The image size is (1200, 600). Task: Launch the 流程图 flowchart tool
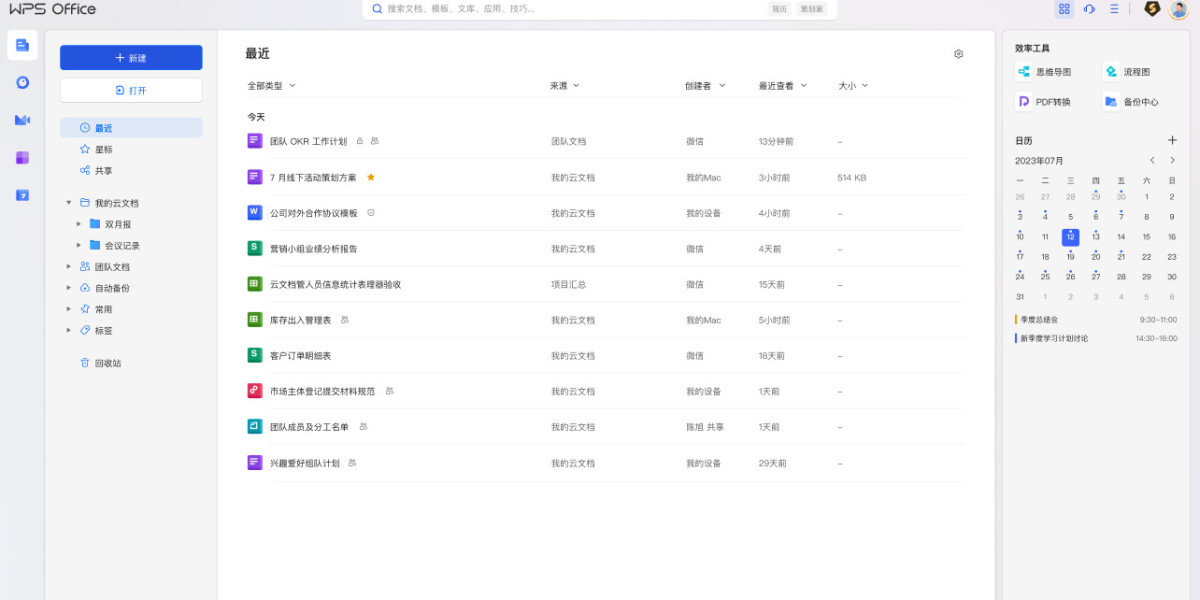[1127, 72]
